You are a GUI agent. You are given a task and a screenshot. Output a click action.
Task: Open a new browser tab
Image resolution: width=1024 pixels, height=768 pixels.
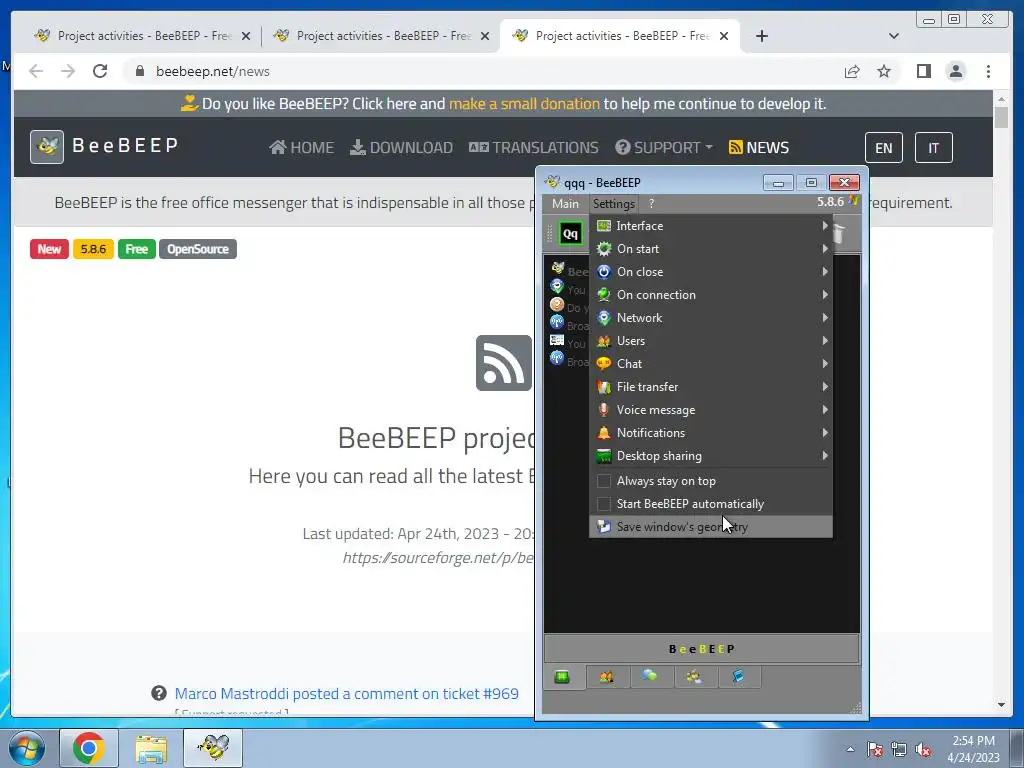pyautogui.click(x=761, y=36)
